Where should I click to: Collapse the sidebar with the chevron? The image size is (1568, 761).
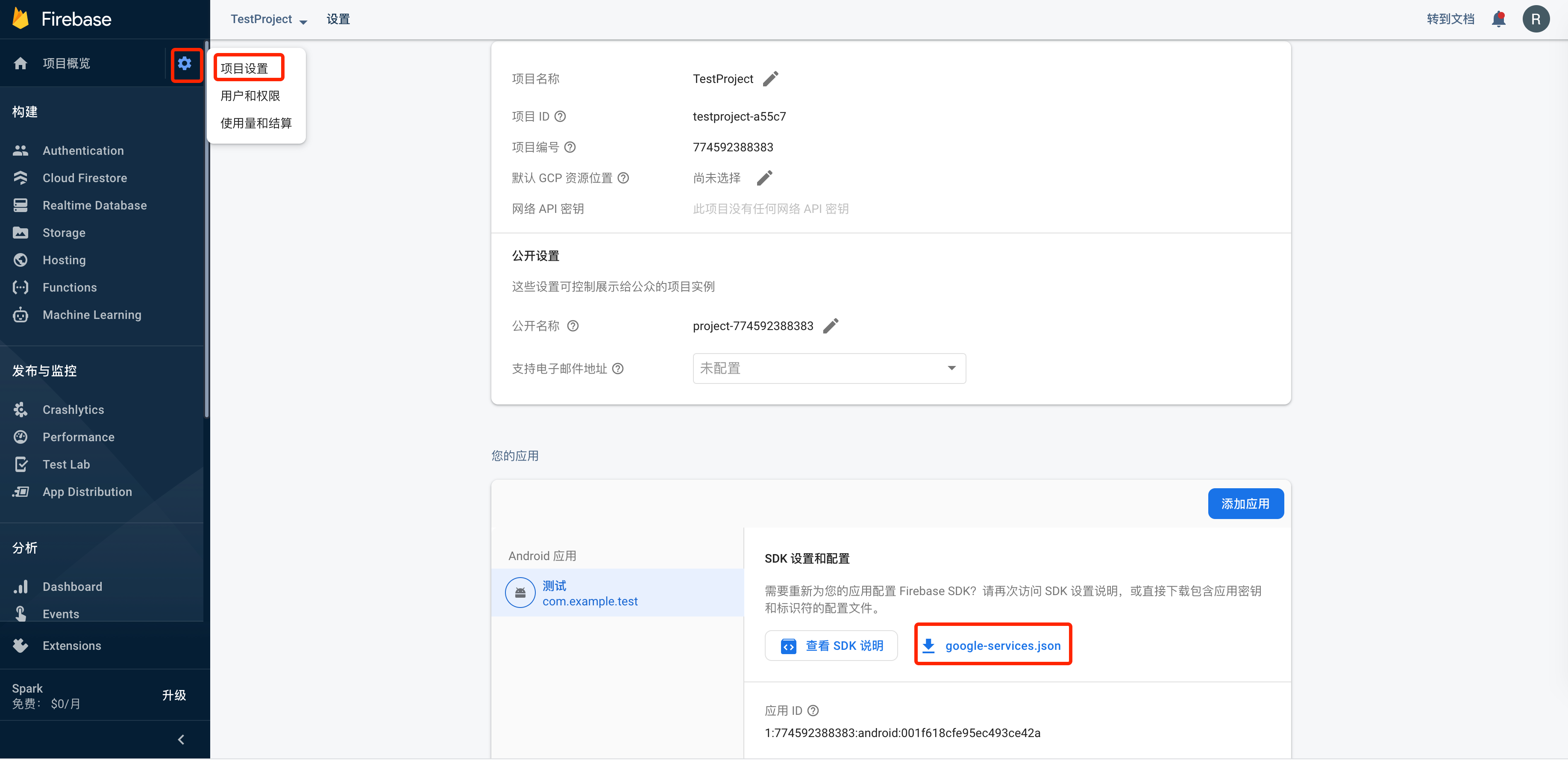click(x=181, y=740)
